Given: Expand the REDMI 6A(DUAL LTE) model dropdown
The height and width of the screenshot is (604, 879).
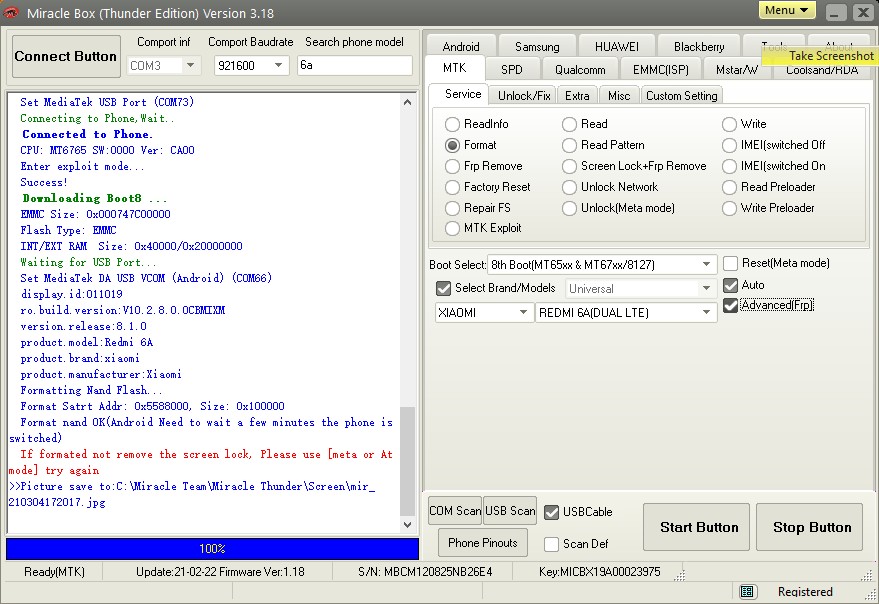Looking at the screenshot, I should pos(706,312).
